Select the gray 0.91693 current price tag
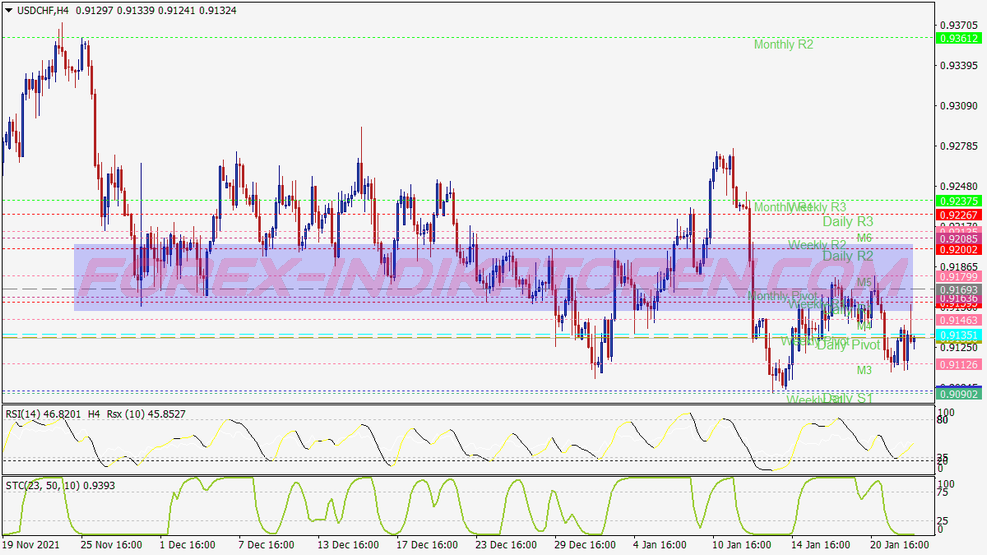 pos(959,290)
